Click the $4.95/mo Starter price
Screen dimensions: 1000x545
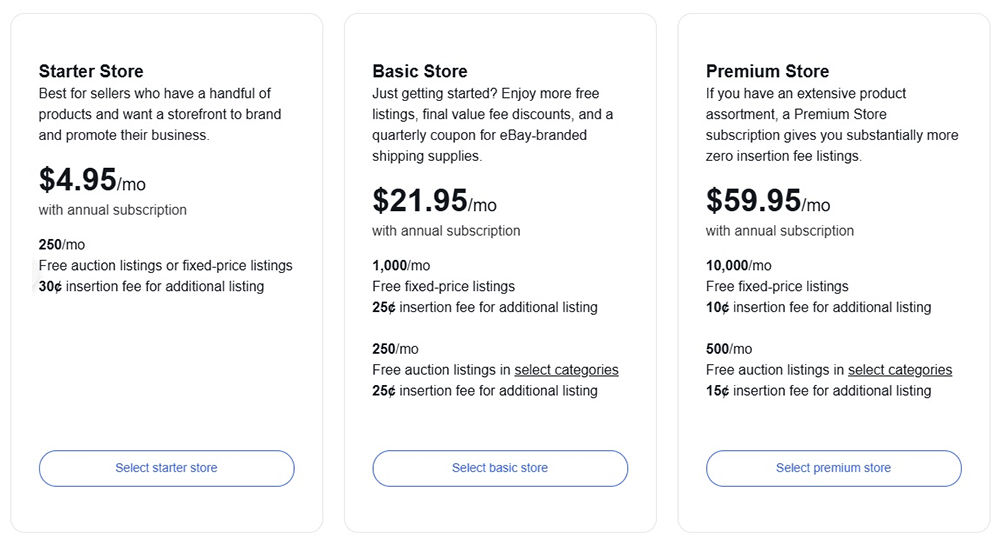click(92, 181)
